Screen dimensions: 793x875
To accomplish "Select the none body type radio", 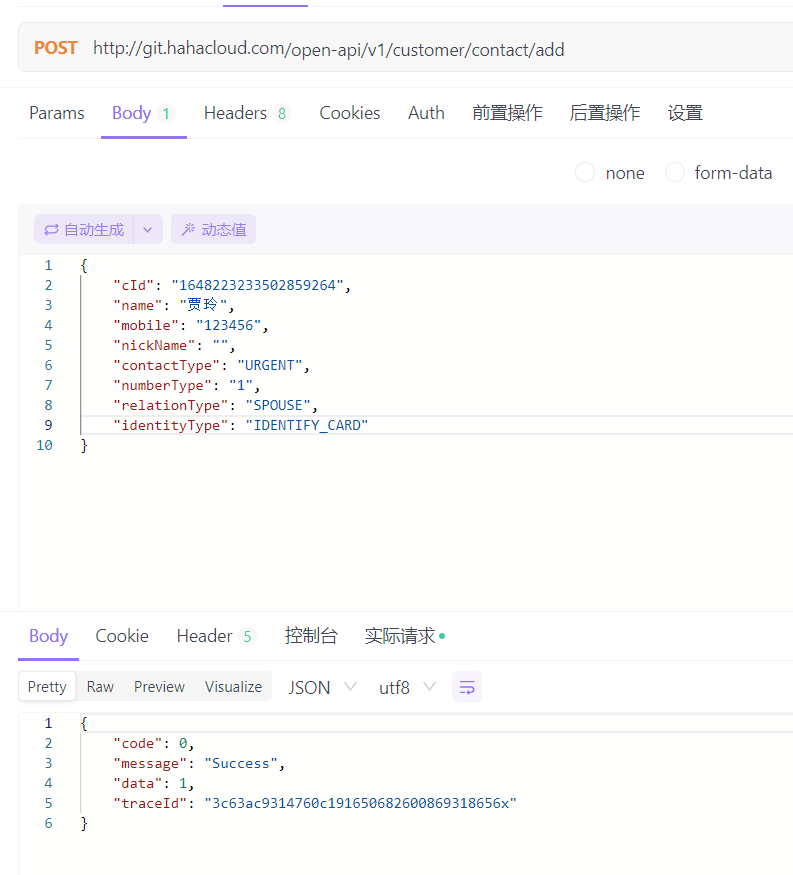I will click(x=585, y=172).
